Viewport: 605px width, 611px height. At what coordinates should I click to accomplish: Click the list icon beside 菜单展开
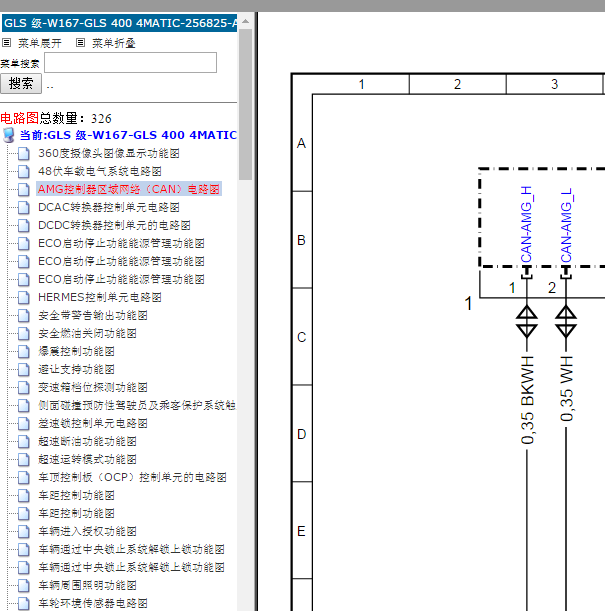click(x=6, y=42)
